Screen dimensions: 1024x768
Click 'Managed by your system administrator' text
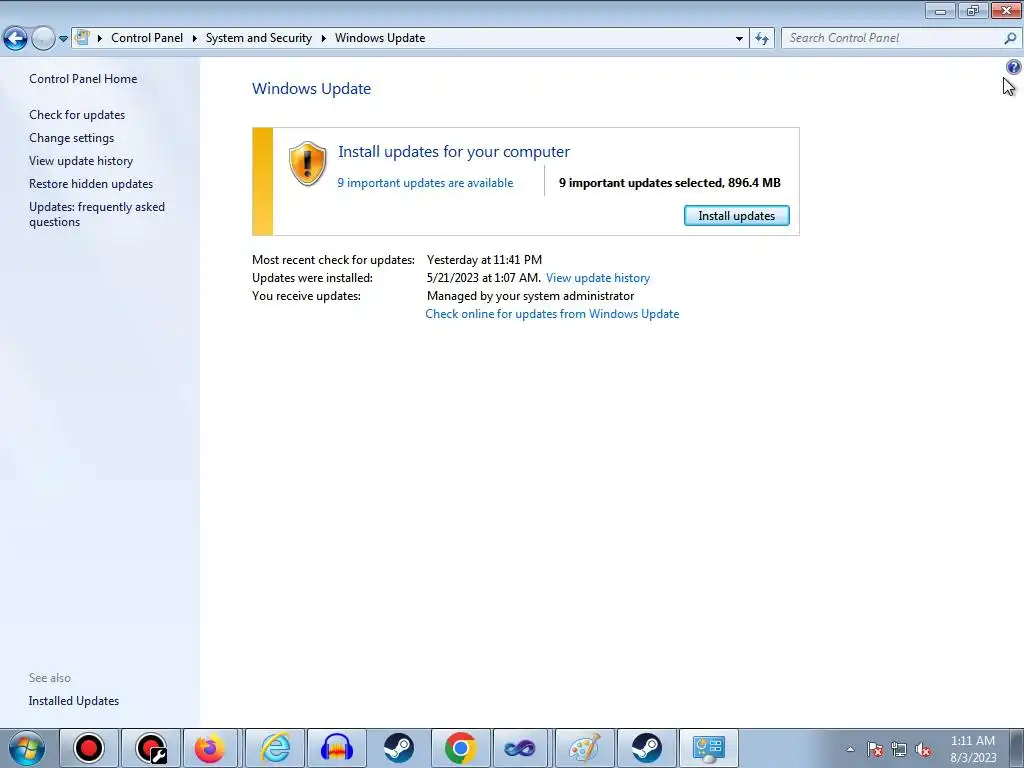(x=530, y=296)
